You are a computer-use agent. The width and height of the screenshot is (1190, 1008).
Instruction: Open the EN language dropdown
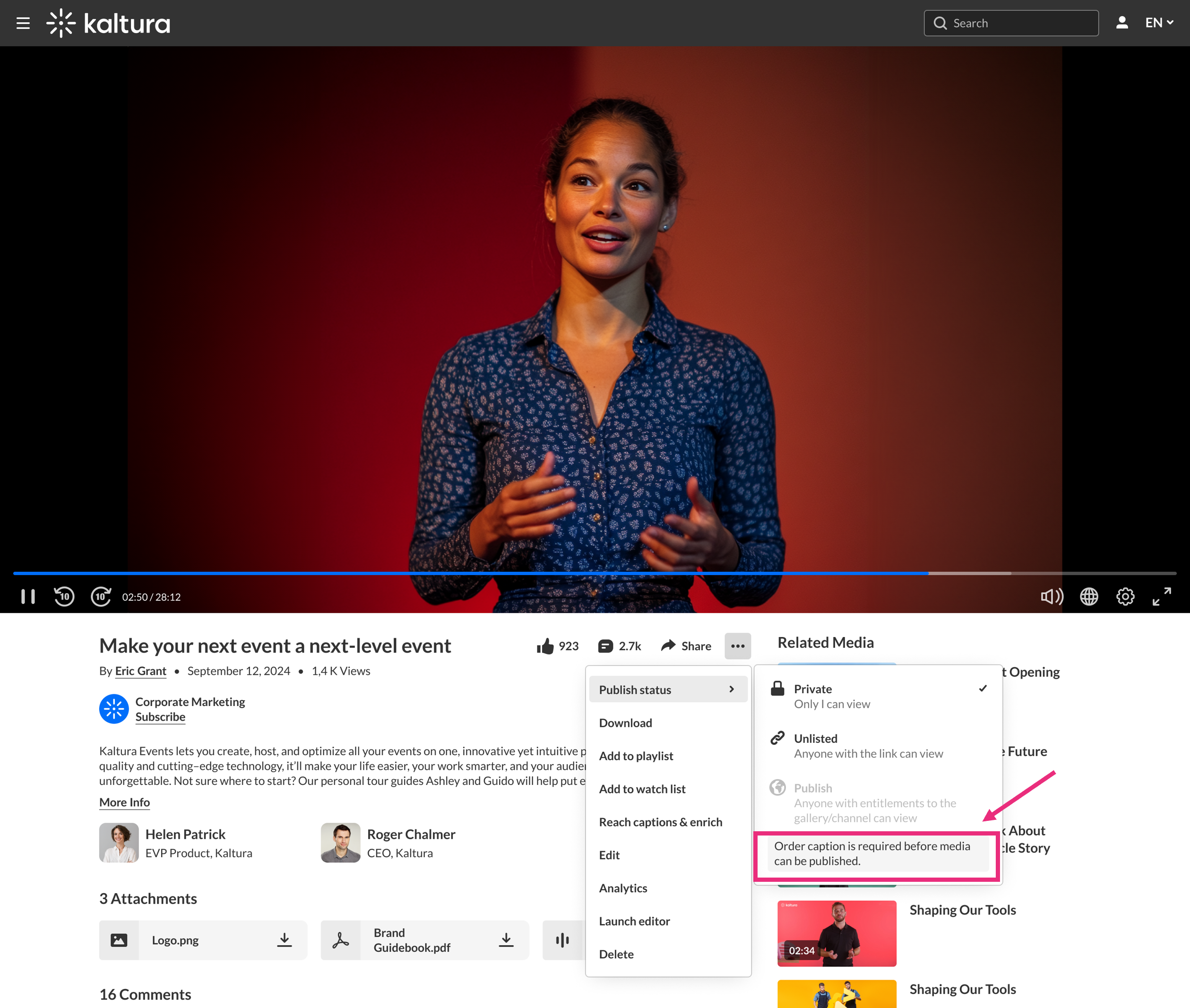coord(1158,23)
